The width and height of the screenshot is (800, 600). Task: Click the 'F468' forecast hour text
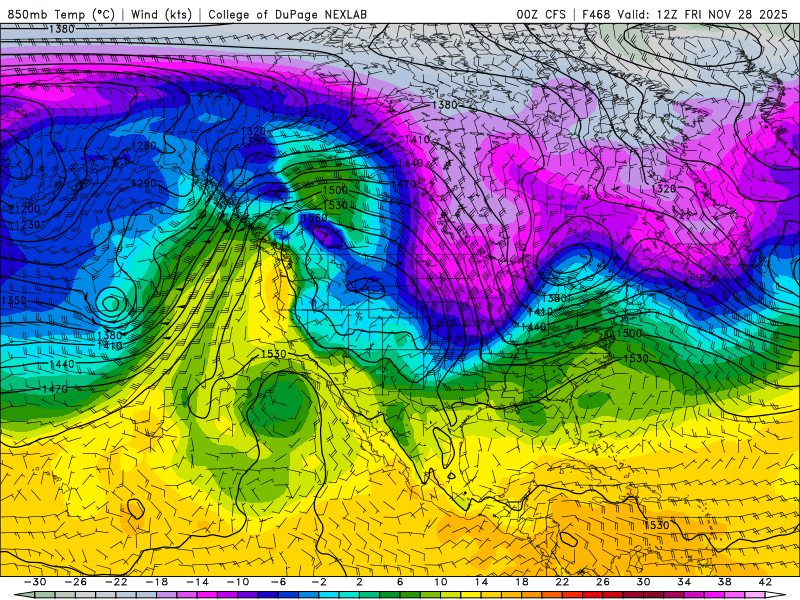pos(596,14)
